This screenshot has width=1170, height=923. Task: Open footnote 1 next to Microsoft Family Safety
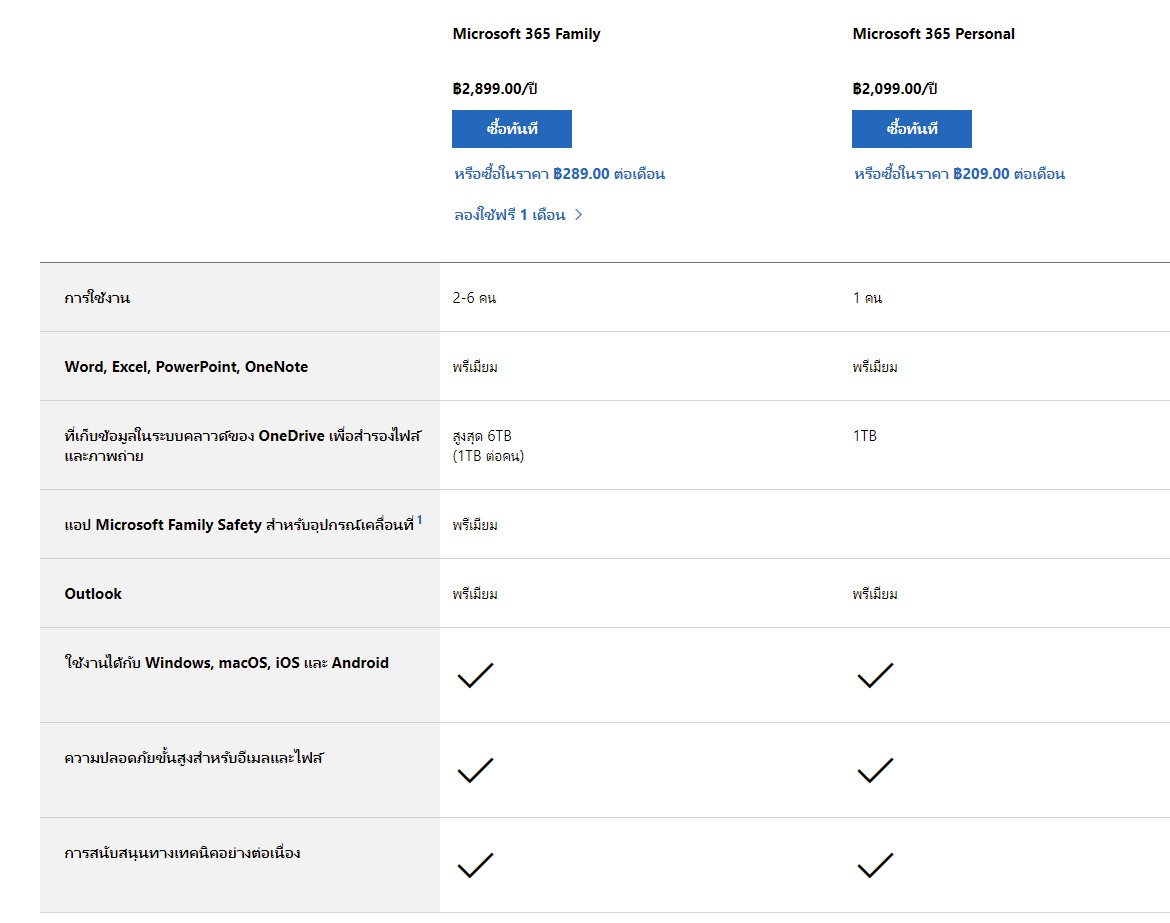420,520
